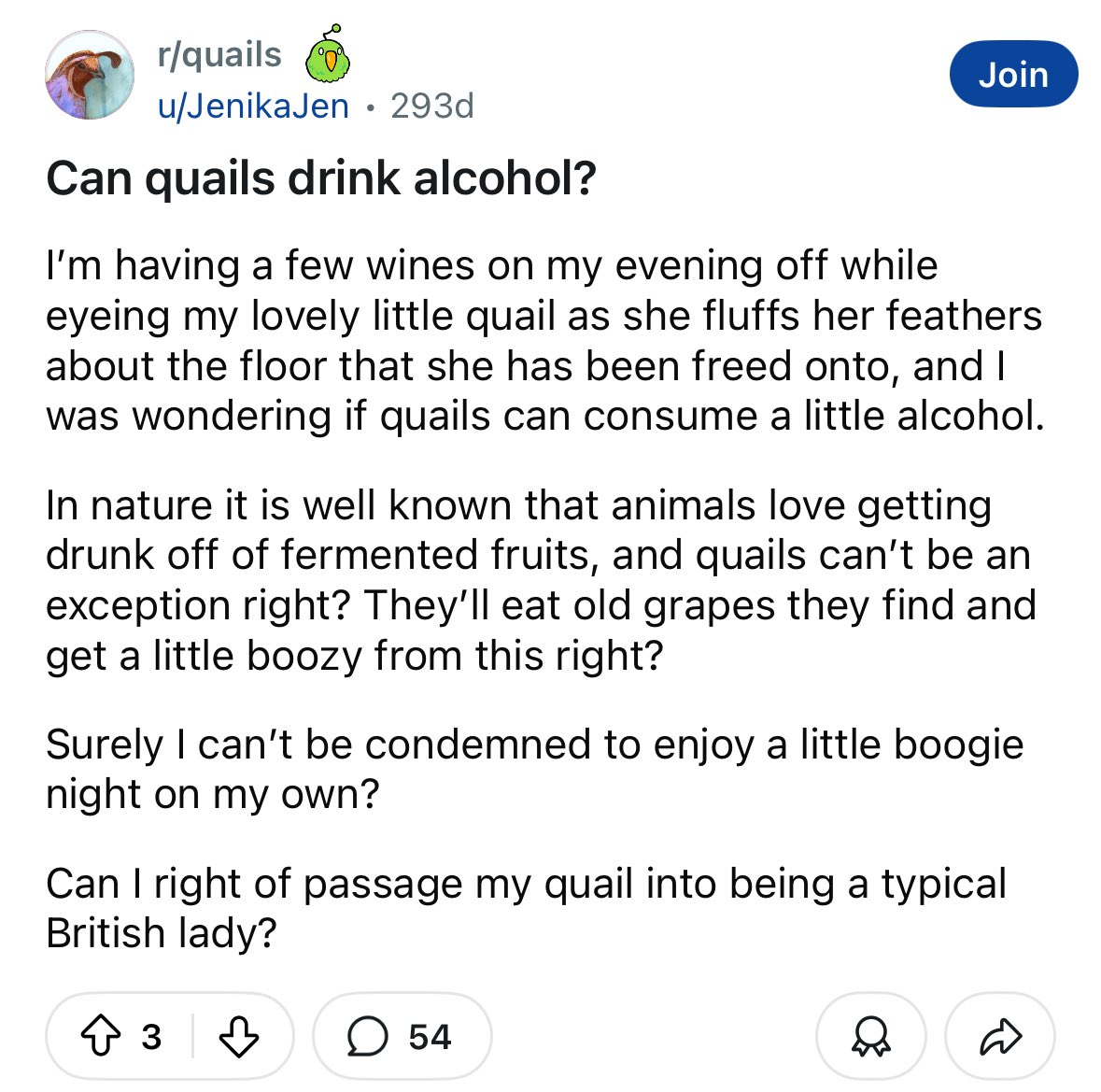Viewport: 1101px width, 1092px height.
Task: Click the "Can I right of passage" line
Action: pyautogui.click(x=526, y=884)
